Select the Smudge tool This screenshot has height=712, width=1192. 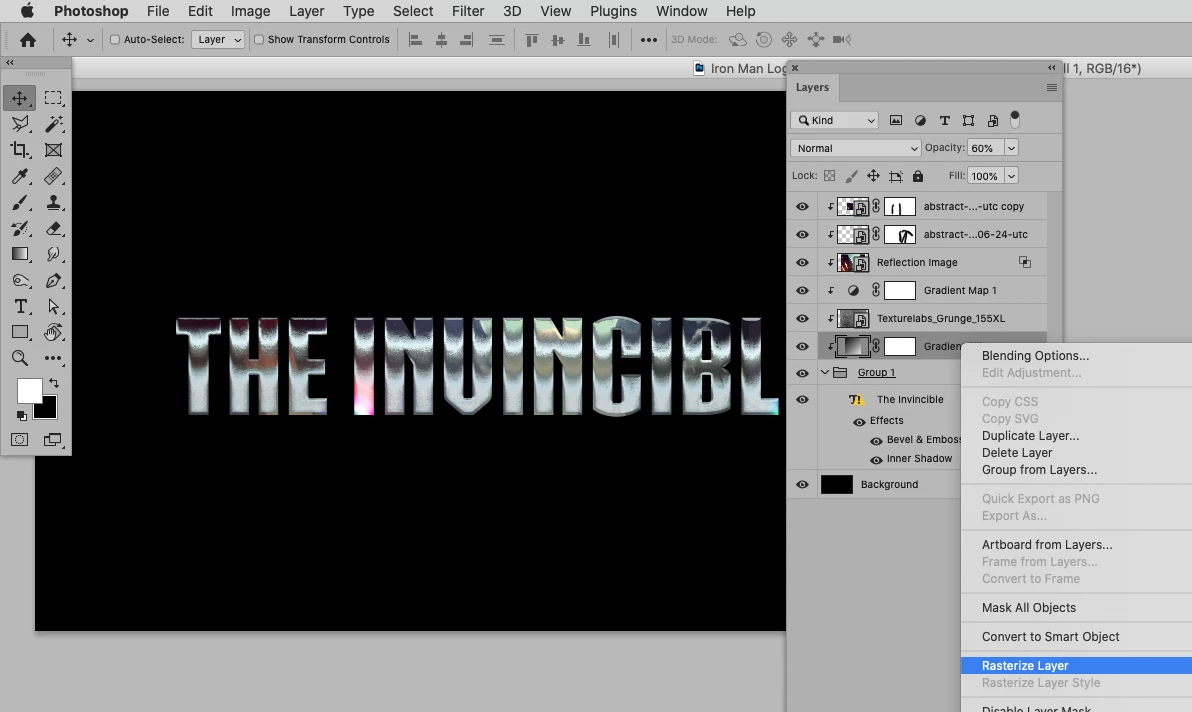pyautogui.click(x=53, y=255)
